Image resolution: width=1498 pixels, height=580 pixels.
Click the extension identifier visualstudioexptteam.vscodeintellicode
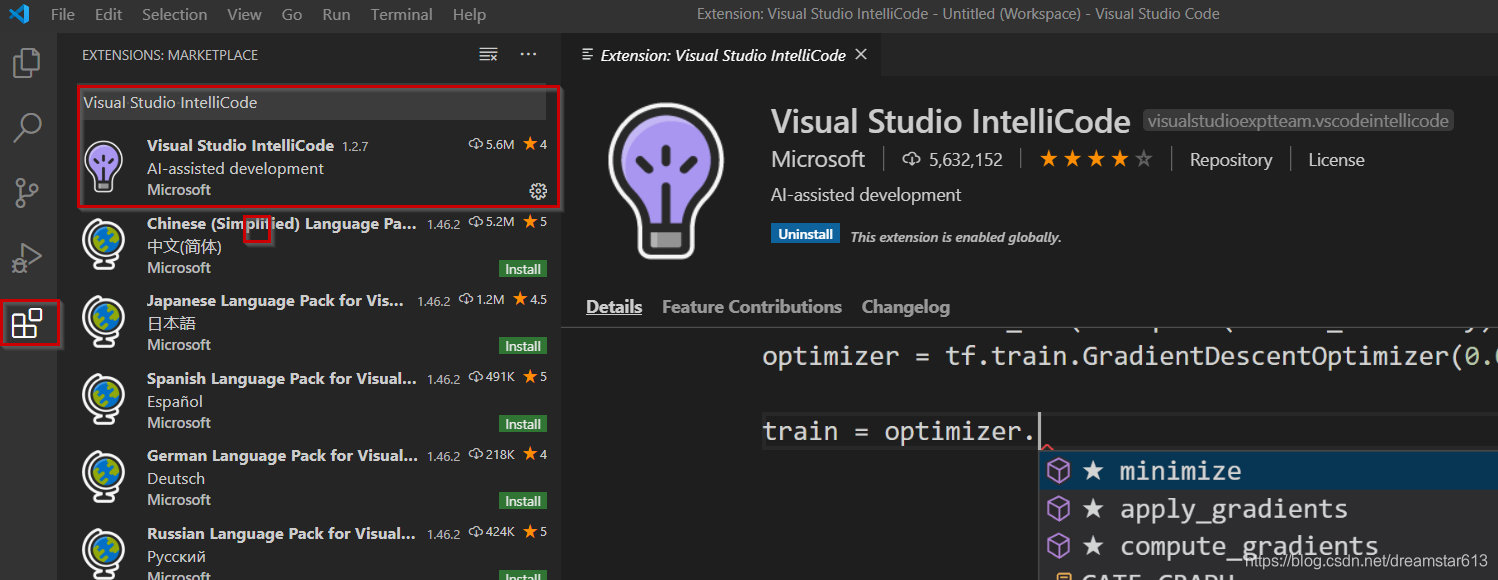click(x=1298, y=121)
